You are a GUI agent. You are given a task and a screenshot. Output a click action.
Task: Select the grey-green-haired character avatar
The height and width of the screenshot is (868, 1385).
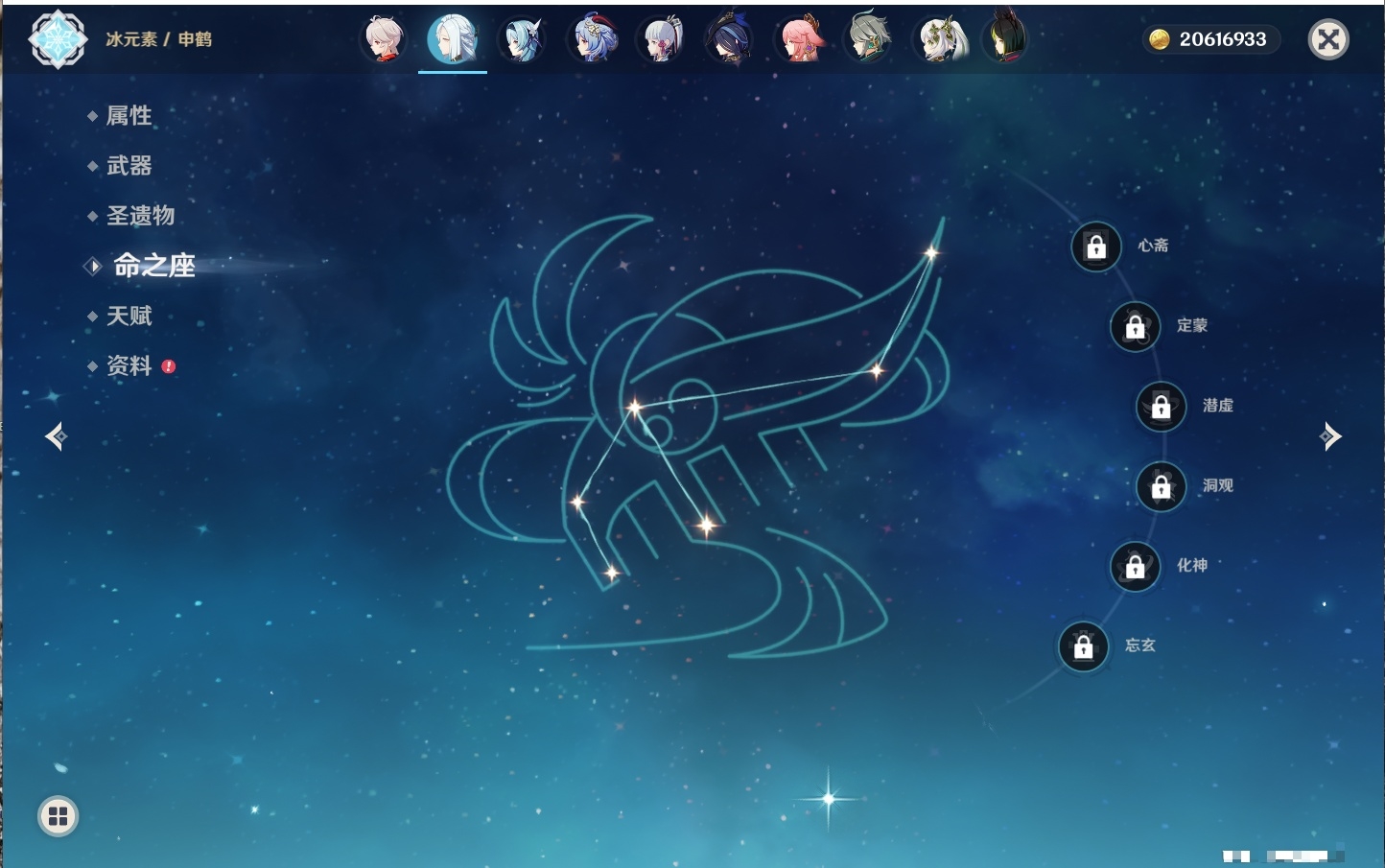[x=870, y=39]
